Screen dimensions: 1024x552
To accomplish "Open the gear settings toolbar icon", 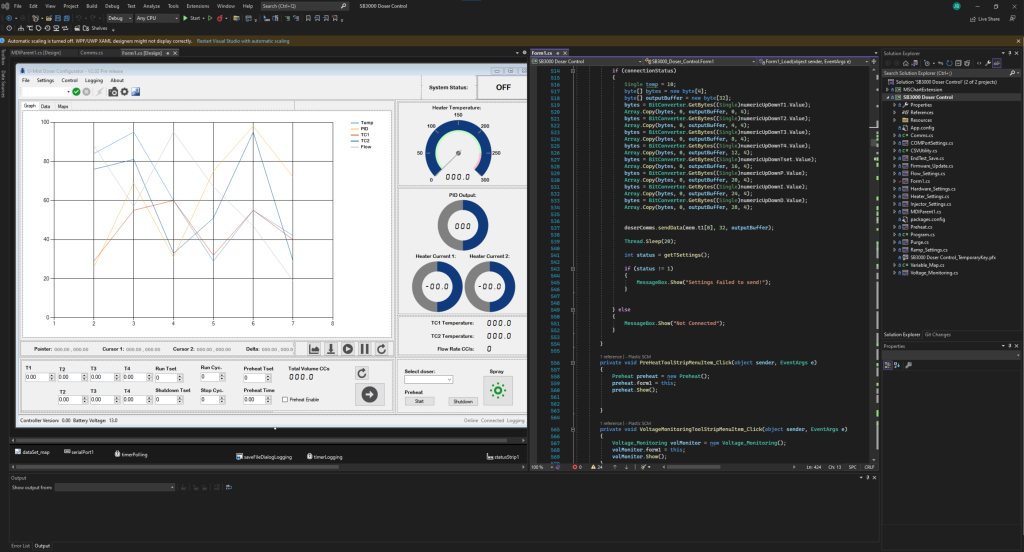I will pos(124,92).
